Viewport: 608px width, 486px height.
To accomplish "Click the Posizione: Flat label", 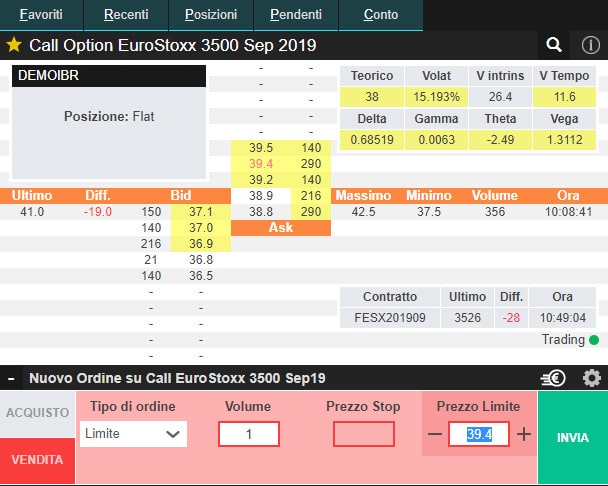I will click(x=109, y=116).
